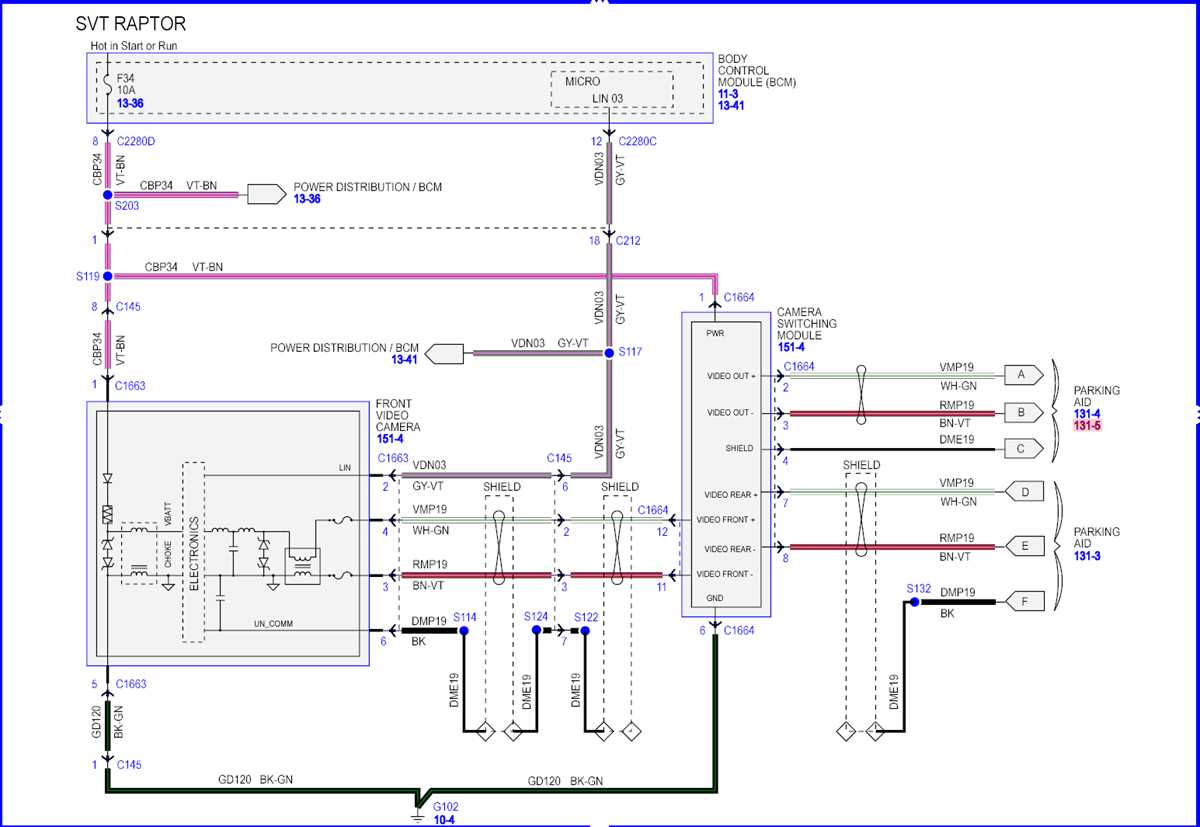Click the VIDEO REAR - pin label
The width and height of the screenshot is (1200, 827).
pos(731,549)
